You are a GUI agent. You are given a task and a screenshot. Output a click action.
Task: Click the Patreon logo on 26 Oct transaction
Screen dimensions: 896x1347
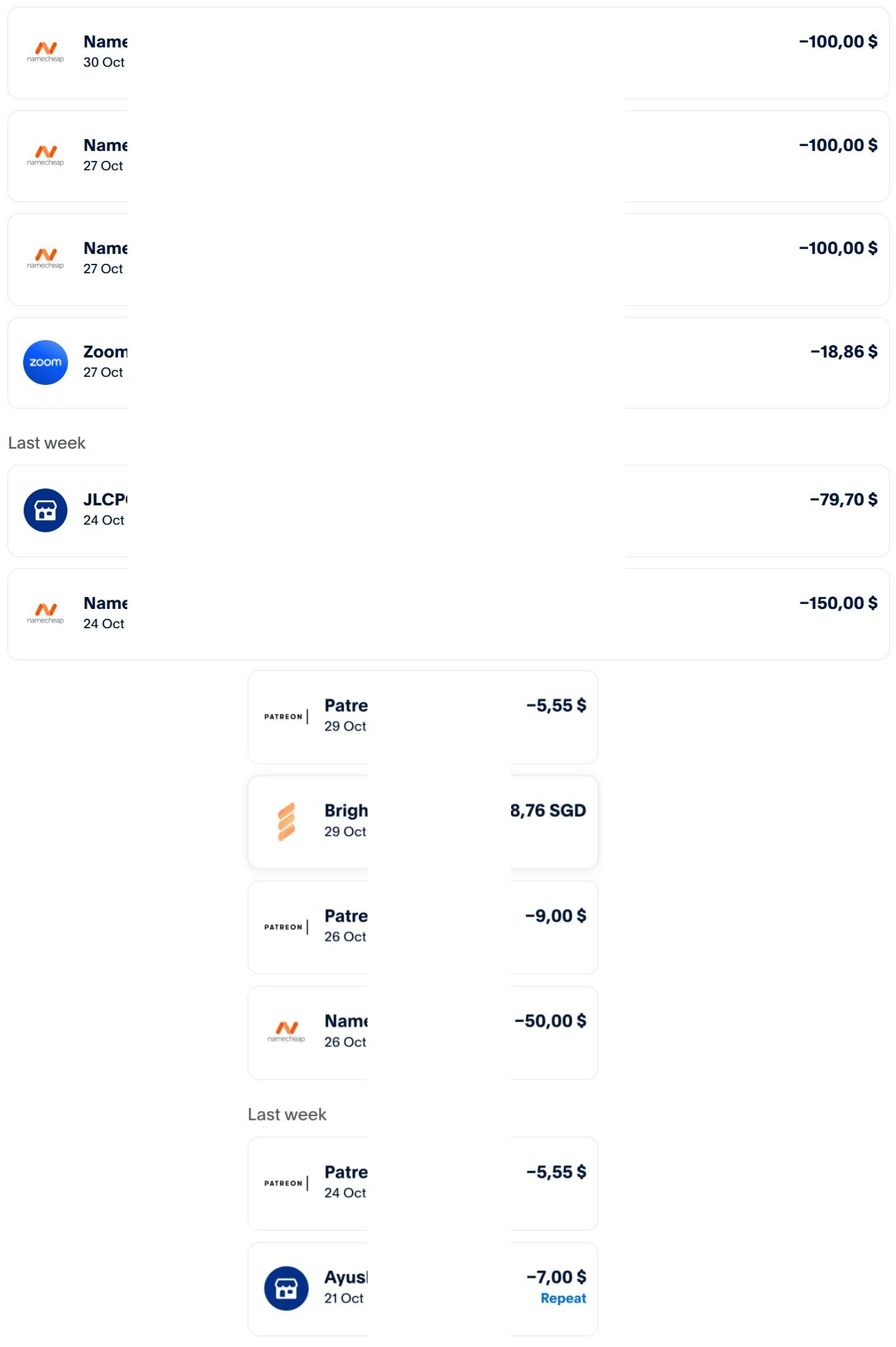[286, 926]
